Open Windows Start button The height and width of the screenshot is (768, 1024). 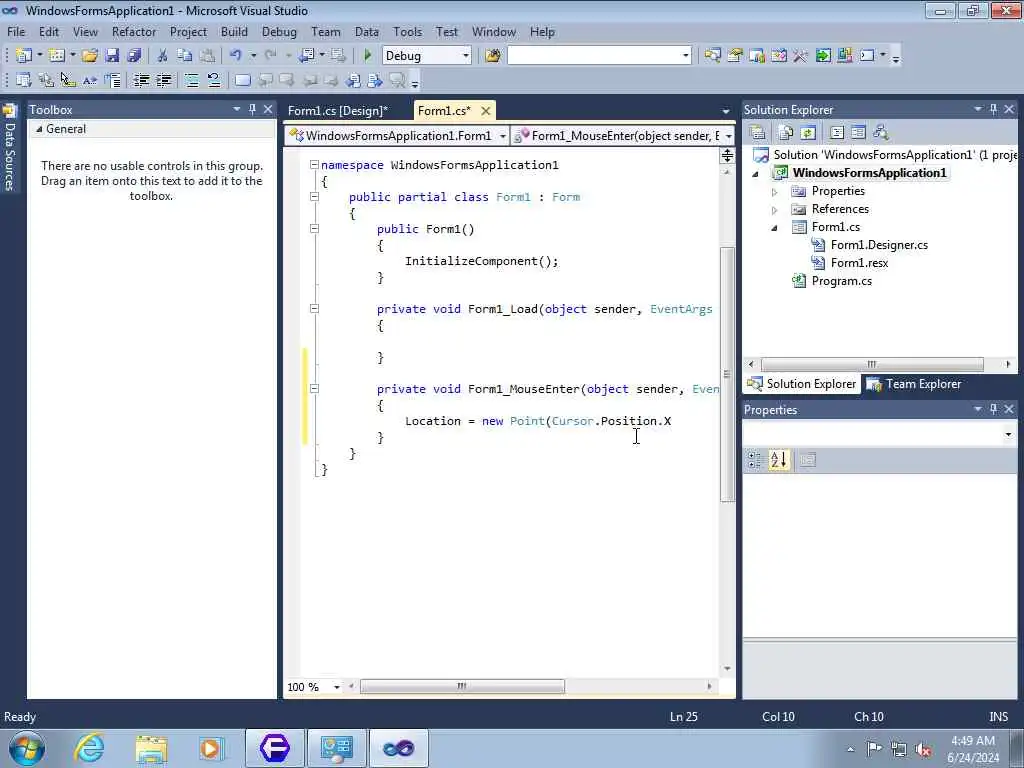[x=26, y=748]
